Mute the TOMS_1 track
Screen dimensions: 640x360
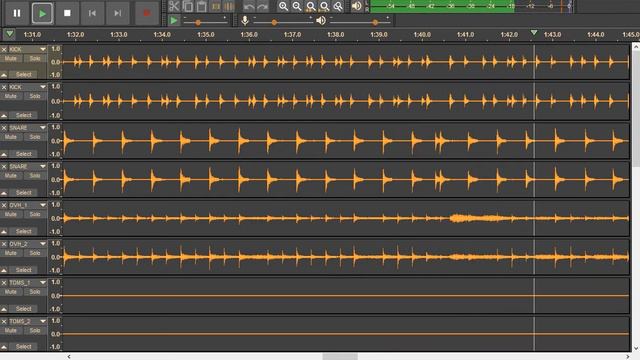pyautogui.click(x=11, y=292)
